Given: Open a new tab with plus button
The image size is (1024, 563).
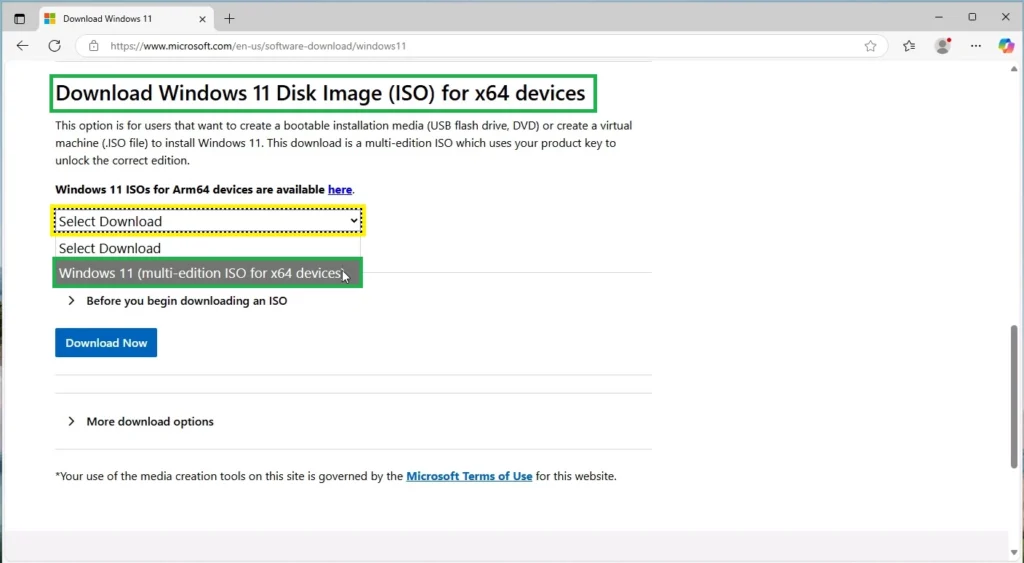Looking at the screenshot, I should (229, 19).
